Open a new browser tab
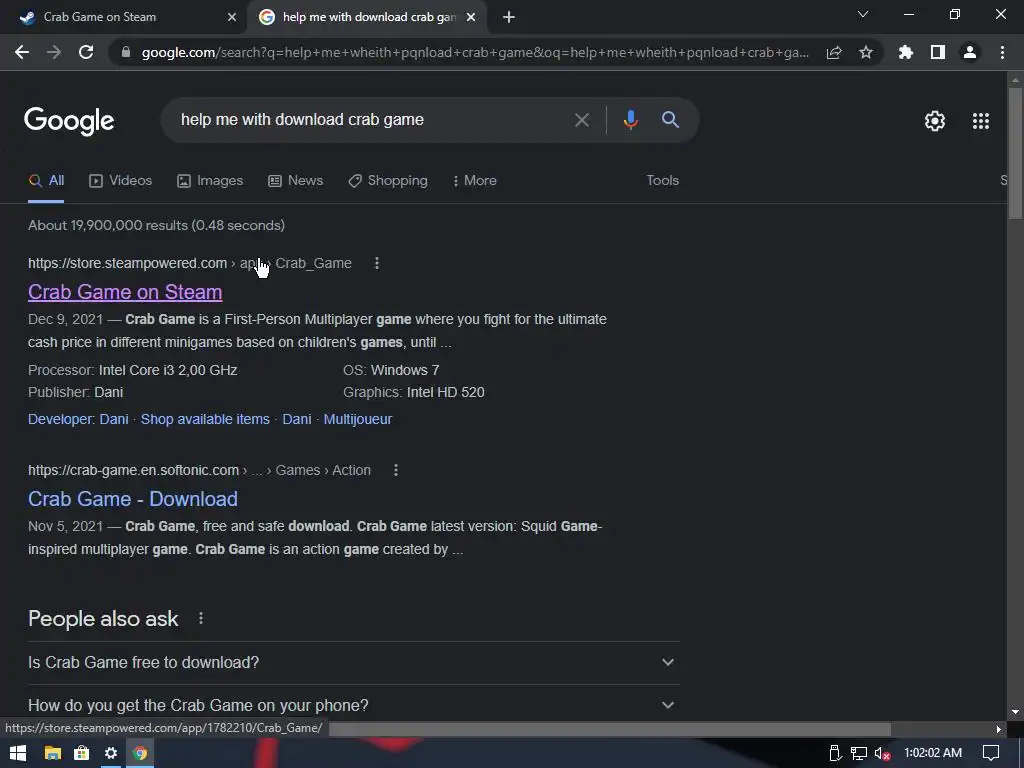This screenshot has width=1024, height=768. tap(509, 18)
